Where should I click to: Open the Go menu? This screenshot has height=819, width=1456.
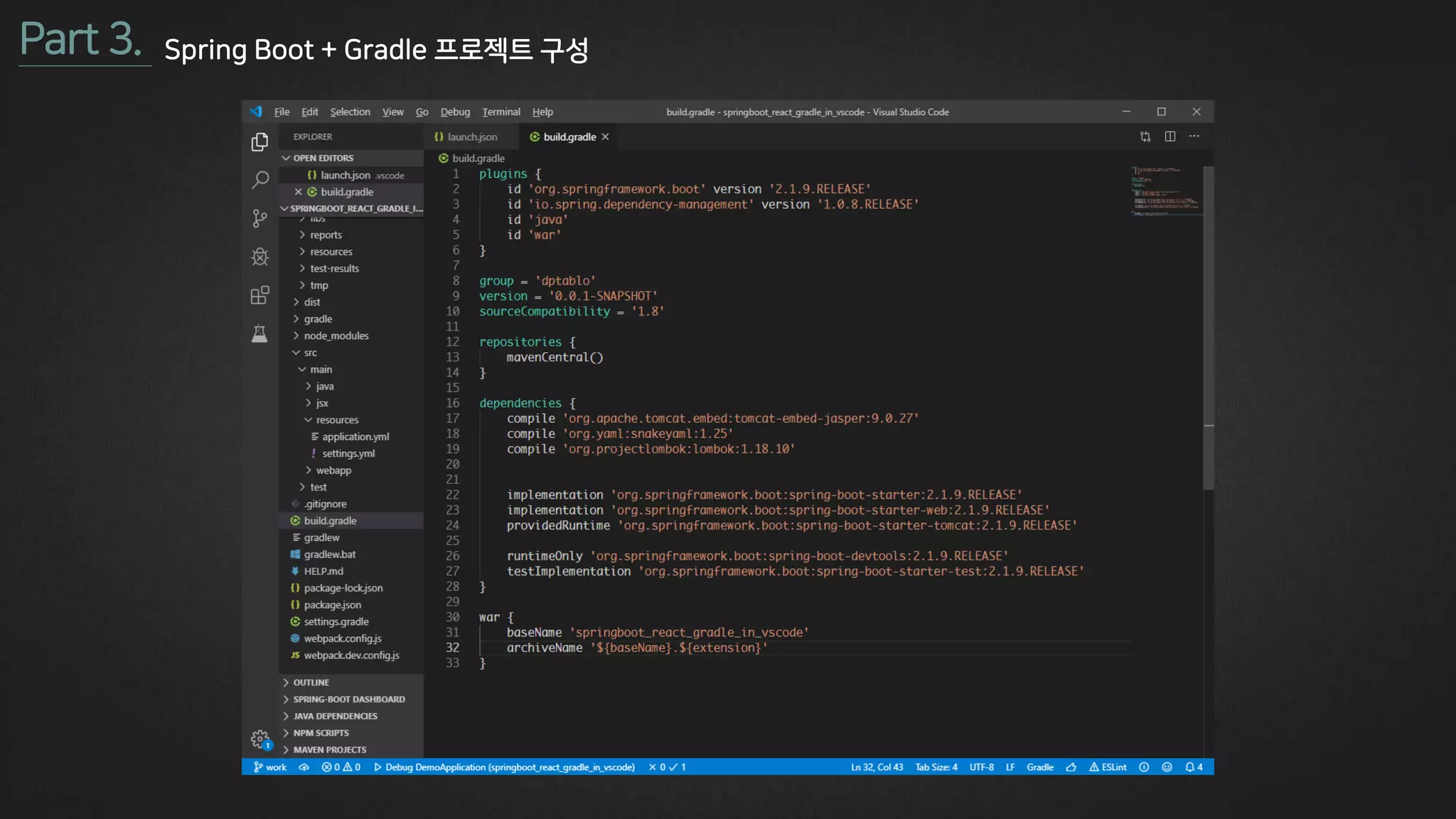pyautogui.click(x=422, y=112)
